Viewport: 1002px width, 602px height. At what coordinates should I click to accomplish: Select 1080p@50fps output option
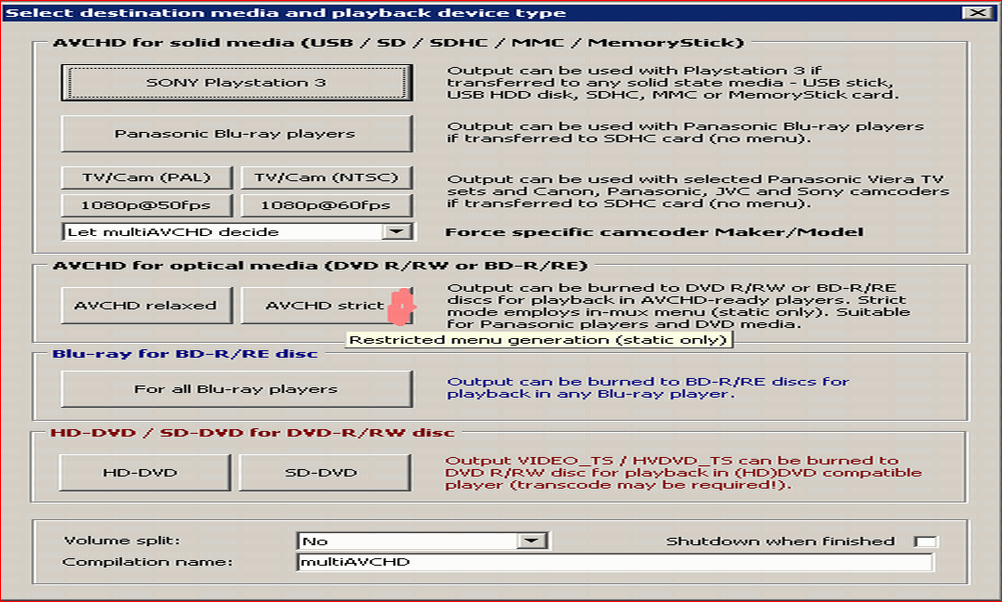[x=146, y=205]
